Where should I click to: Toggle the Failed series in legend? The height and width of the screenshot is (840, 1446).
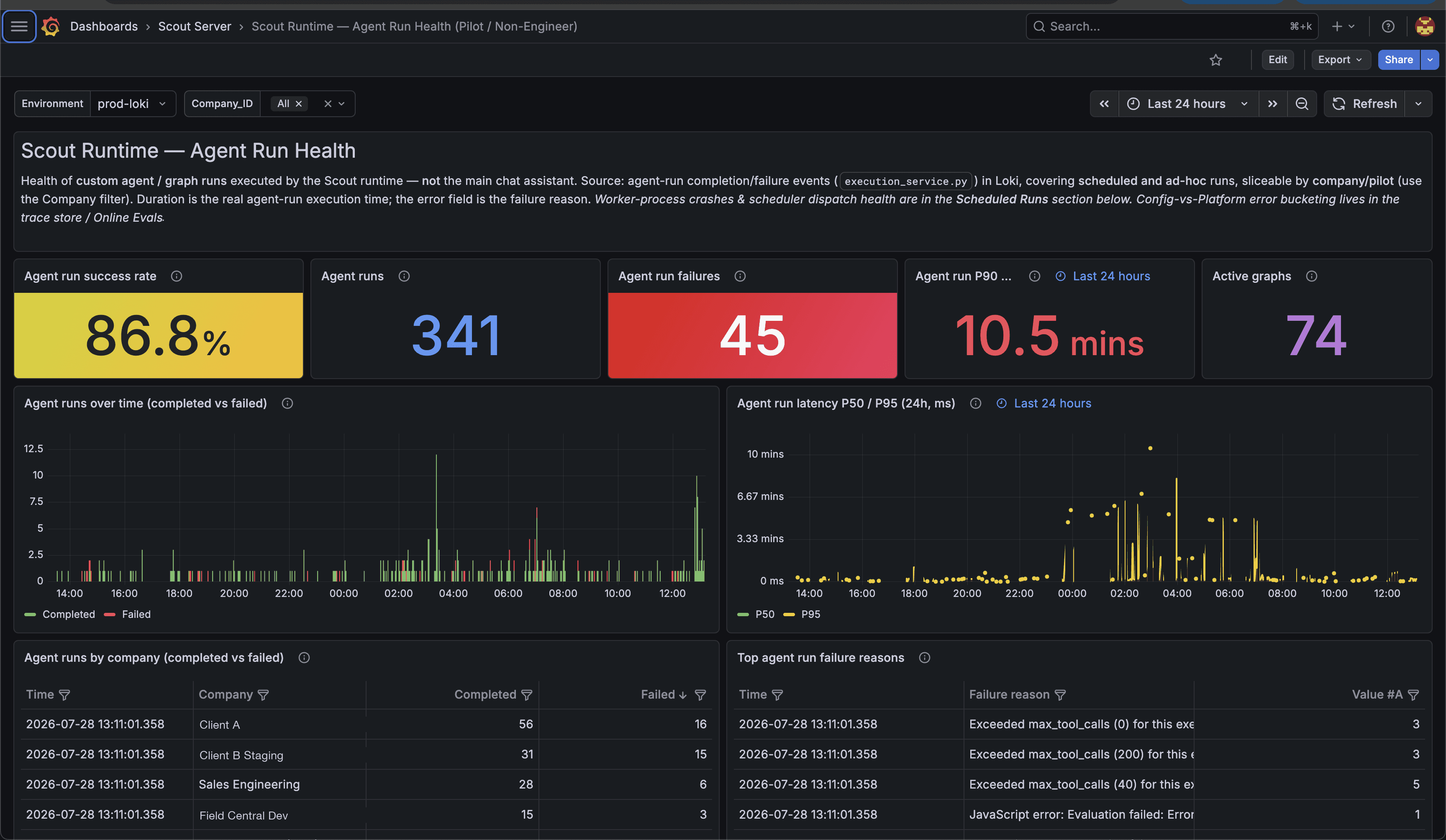point(127,614)
